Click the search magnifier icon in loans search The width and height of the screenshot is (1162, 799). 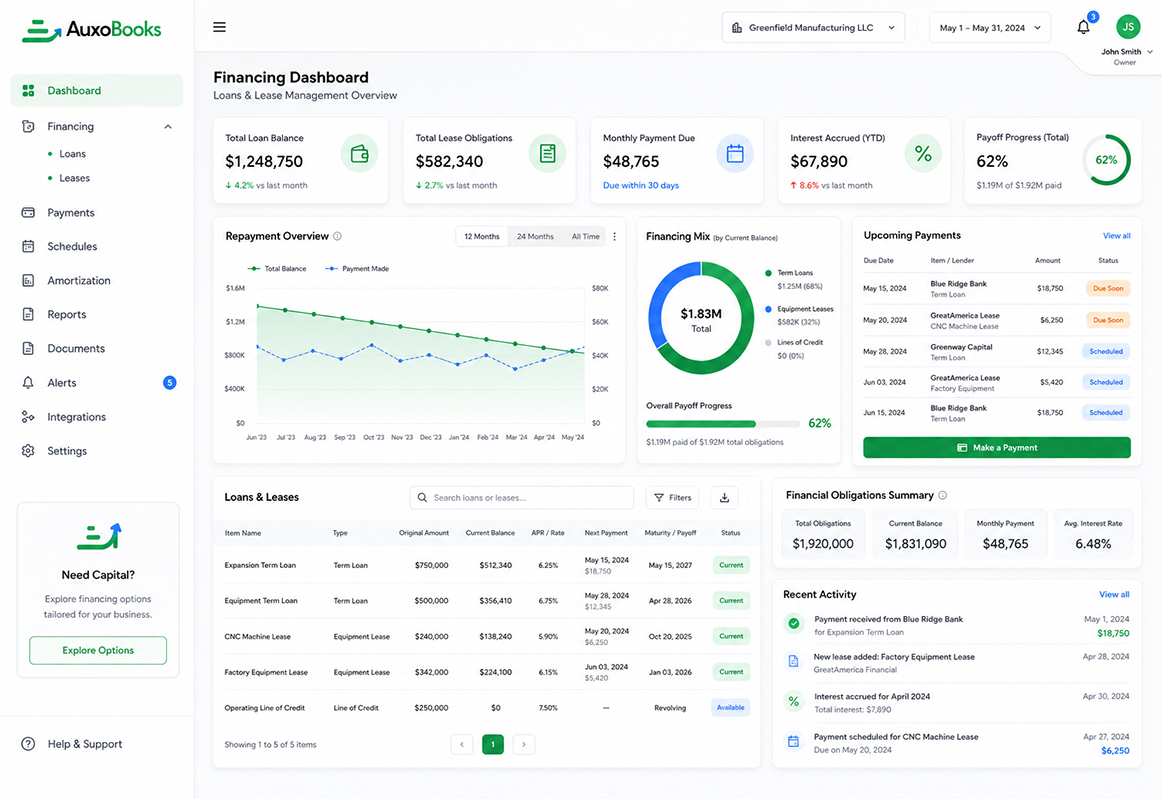[x=422, y=498]
